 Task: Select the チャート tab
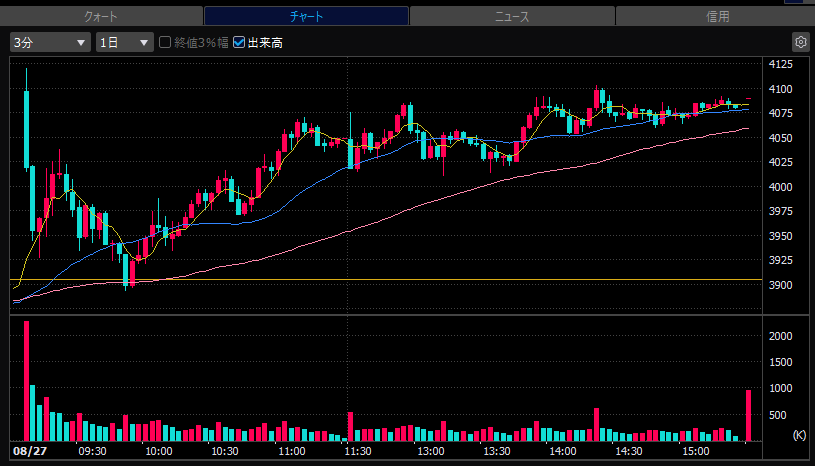point(306,16)
